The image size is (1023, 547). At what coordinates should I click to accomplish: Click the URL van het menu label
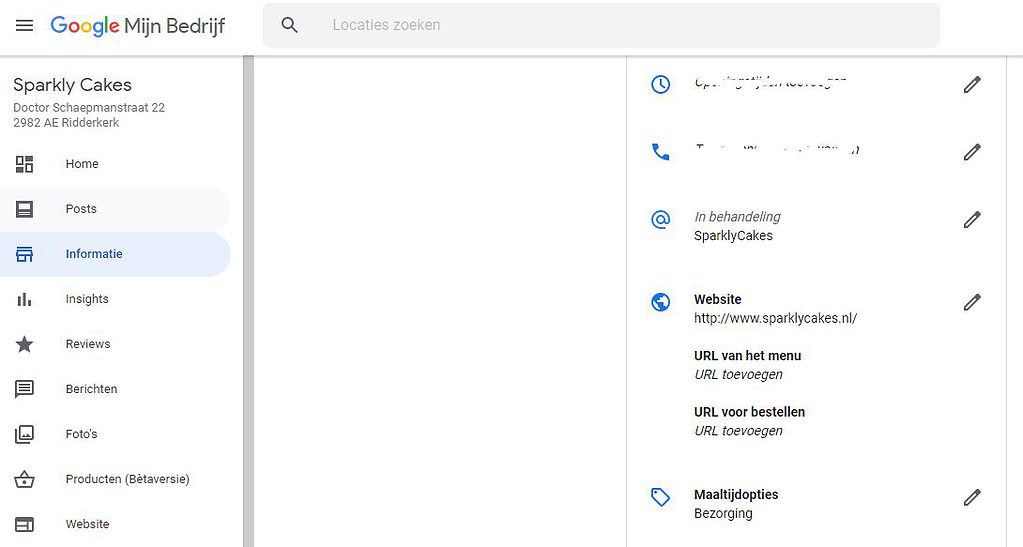[x=748, y=356]
